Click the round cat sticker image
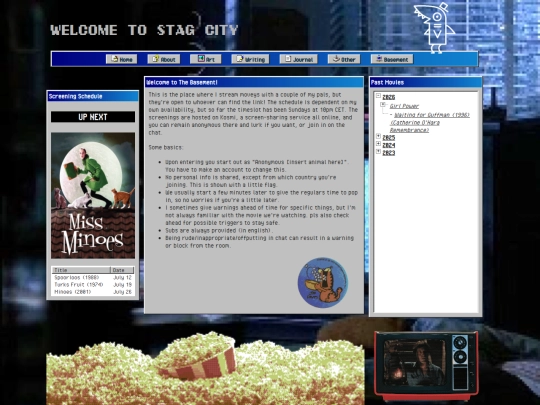Image resolution: width=540 pixels, height=405 pixels. pyautogui.click(x=323, y=282)
